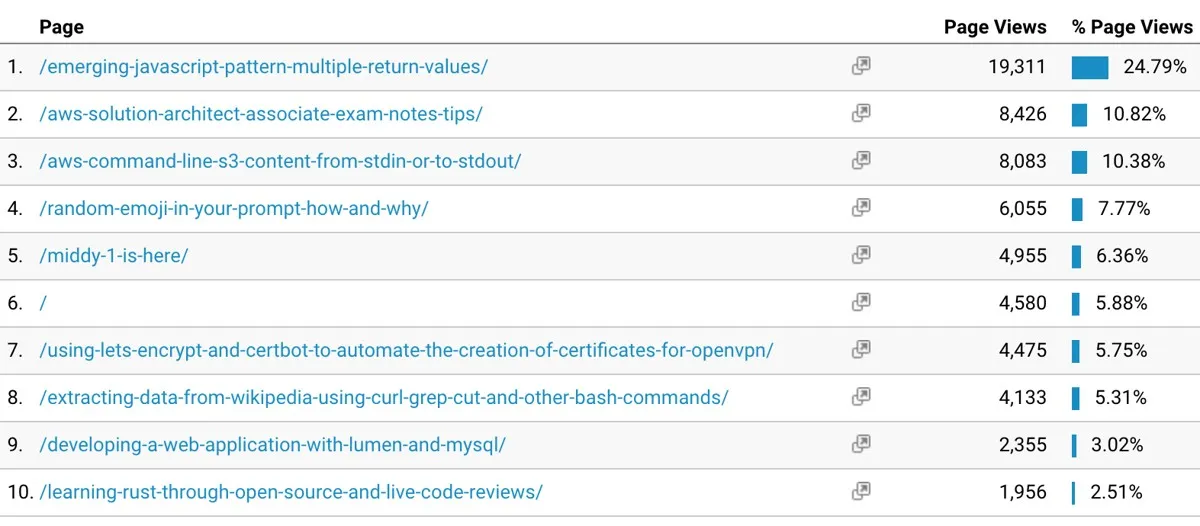Viewport: 1200px width, 526px height.
Task: Click the Page column header
Action: pyautogui.click(x=61, y=27)
